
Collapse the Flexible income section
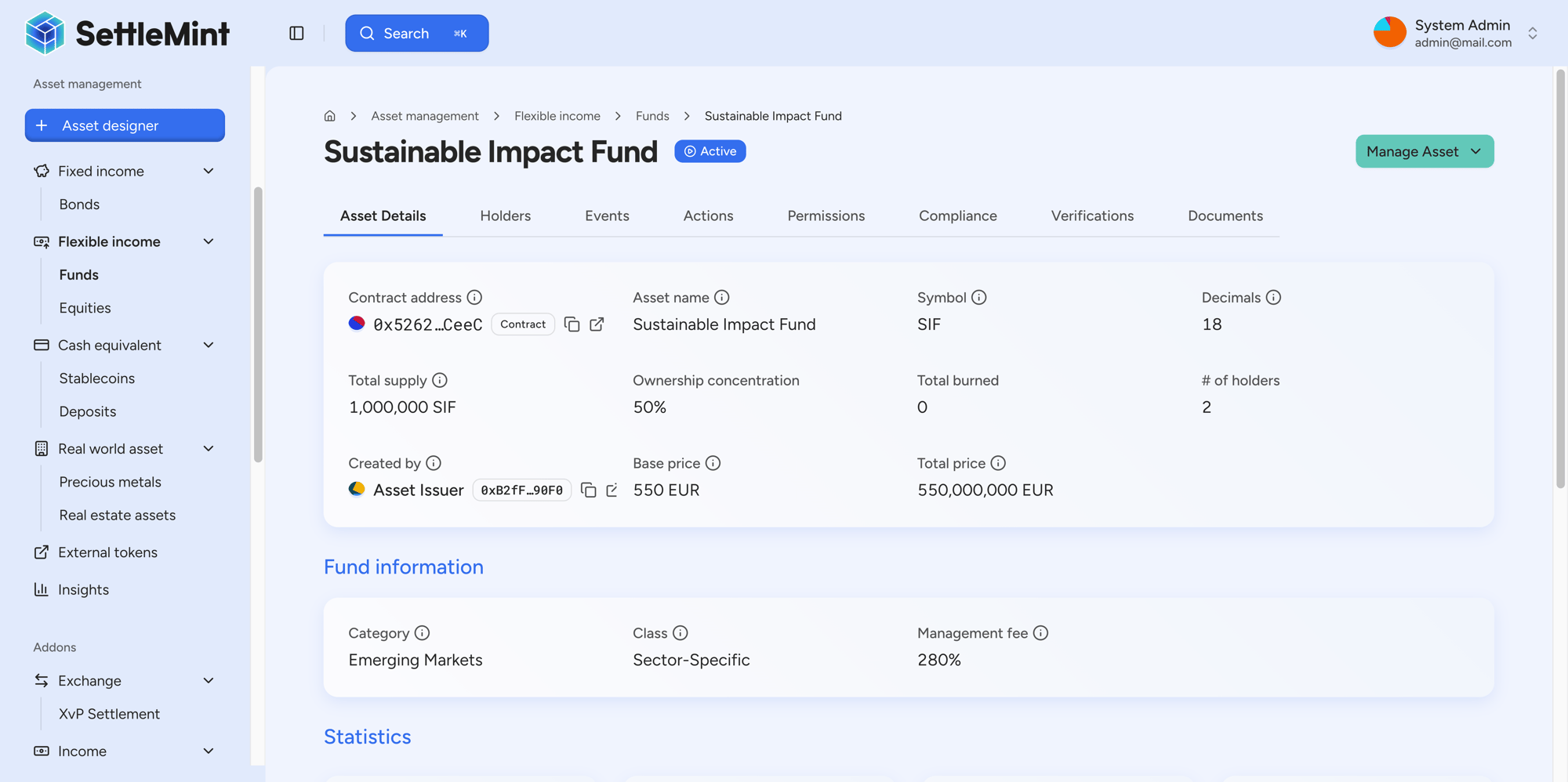[x=208, y=241]
